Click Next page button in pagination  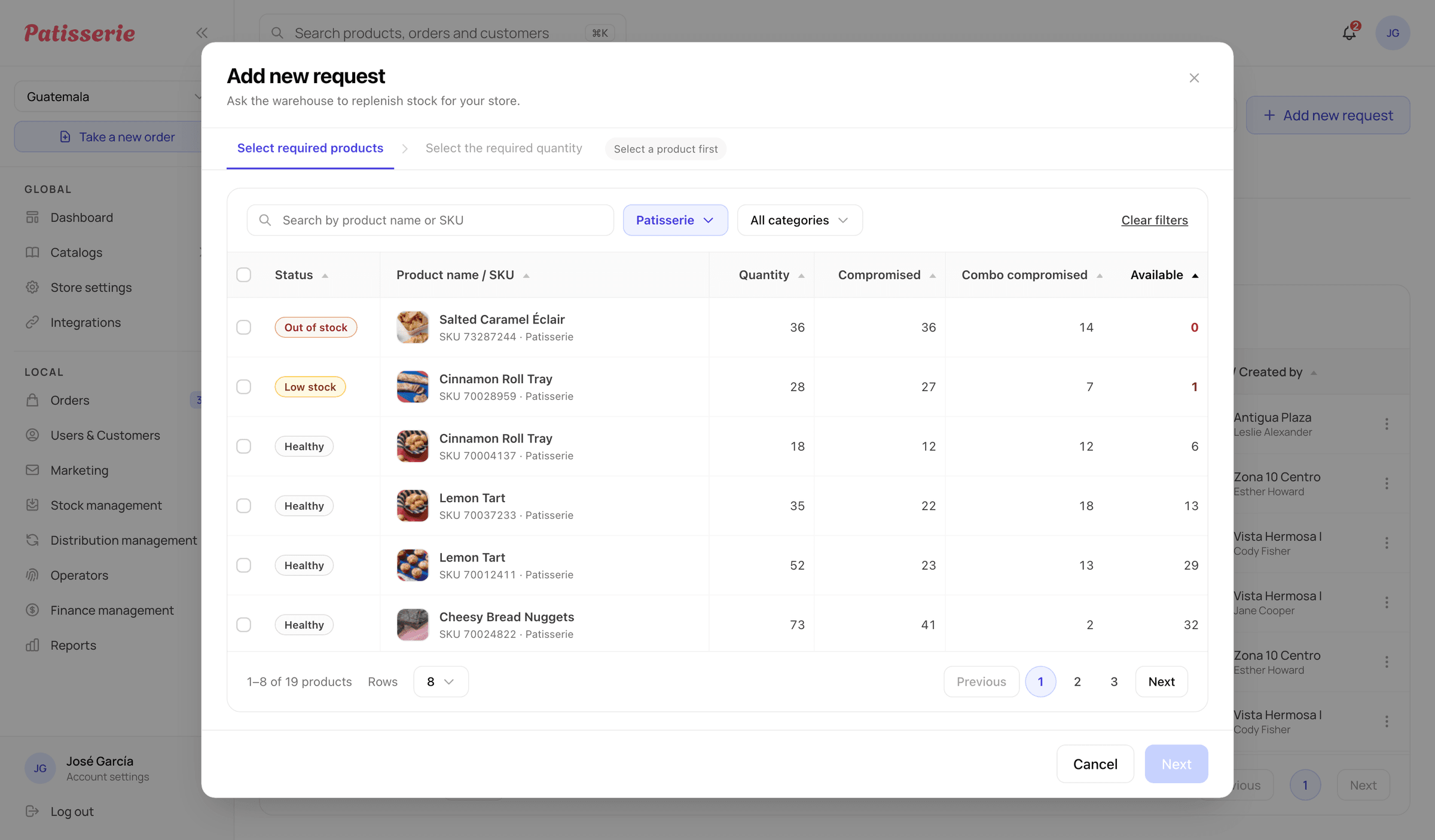(x=1161, y=682)
